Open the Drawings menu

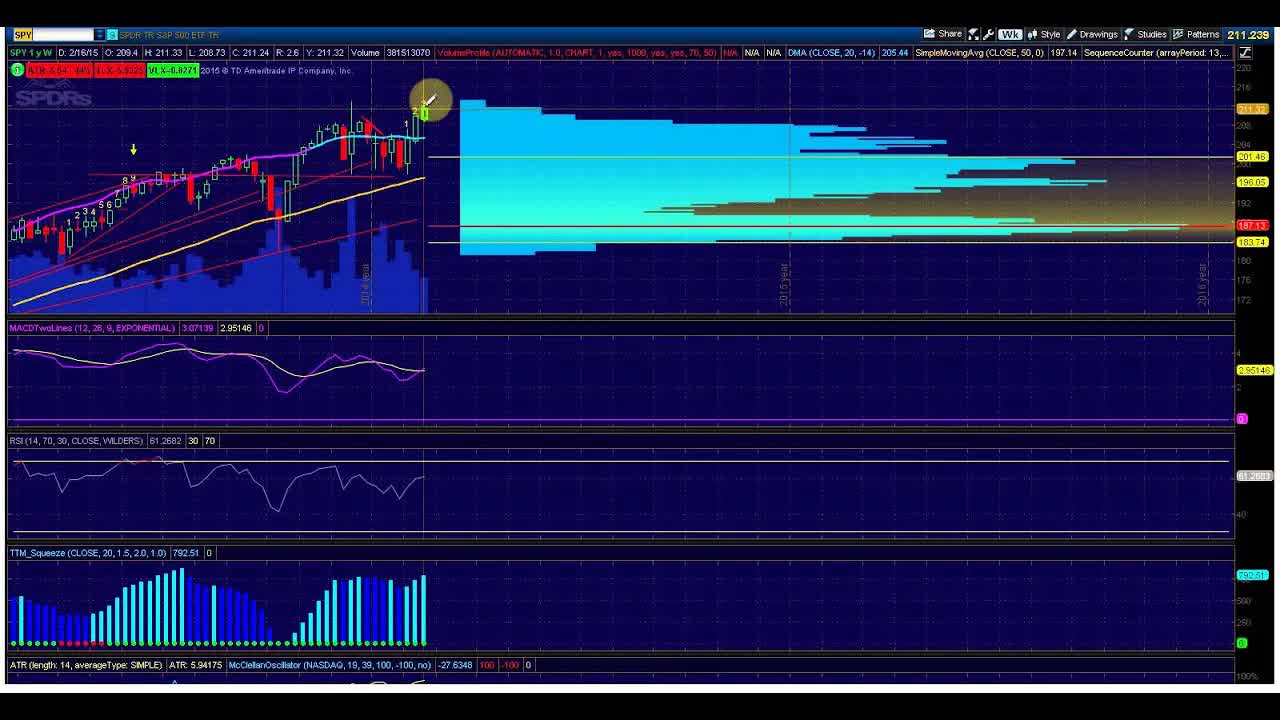pyautogui.click(x=1092, y=35)
